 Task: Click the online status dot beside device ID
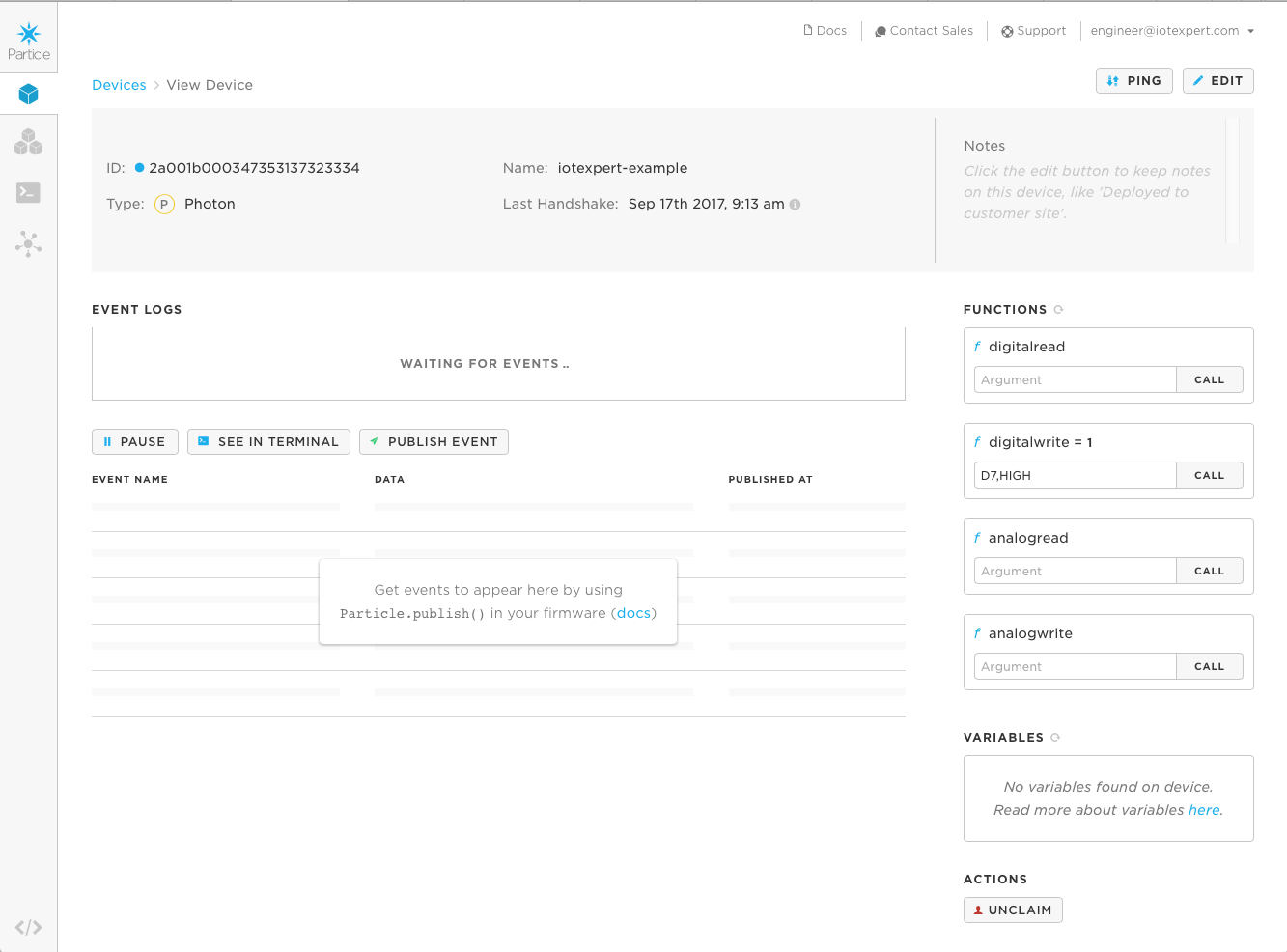tap(139, 168)
